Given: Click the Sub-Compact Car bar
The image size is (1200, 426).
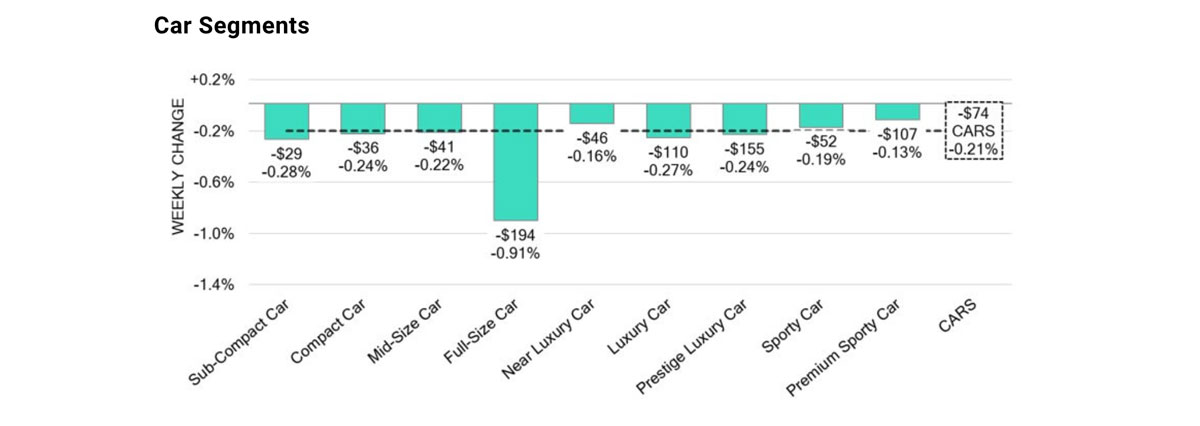Looking at the screenshot, I should point(286,120).
